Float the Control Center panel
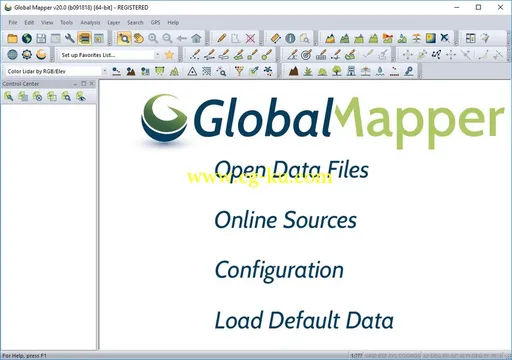512x360 pixels. pos(84,84)
